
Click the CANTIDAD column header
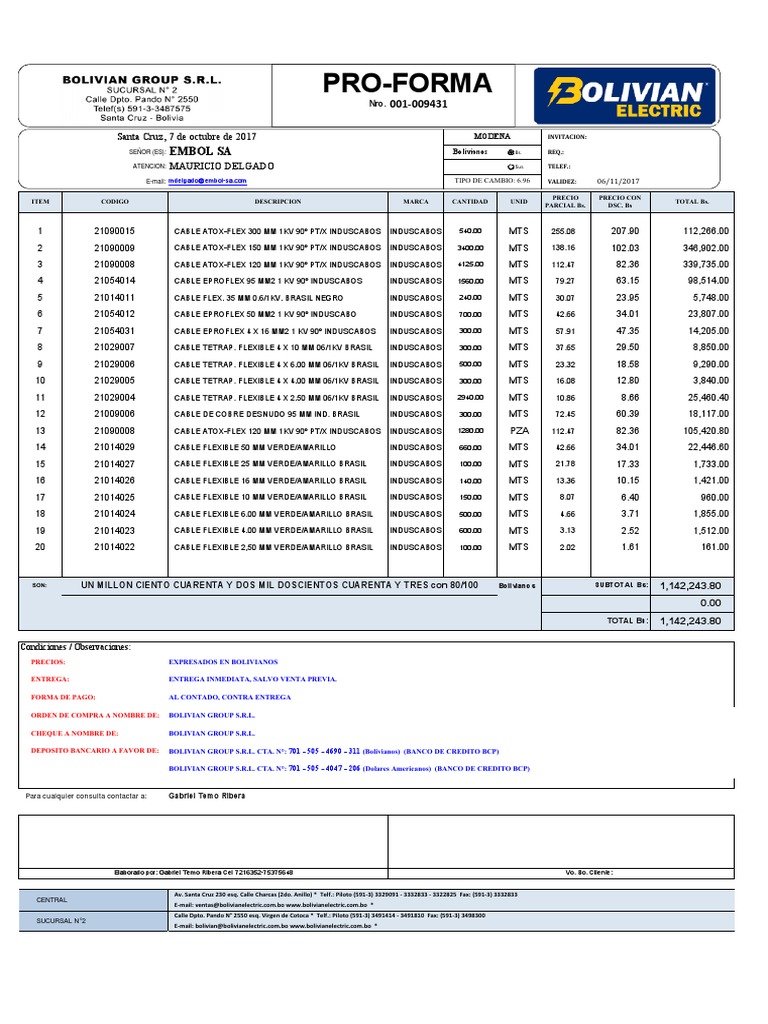(470, 202)
